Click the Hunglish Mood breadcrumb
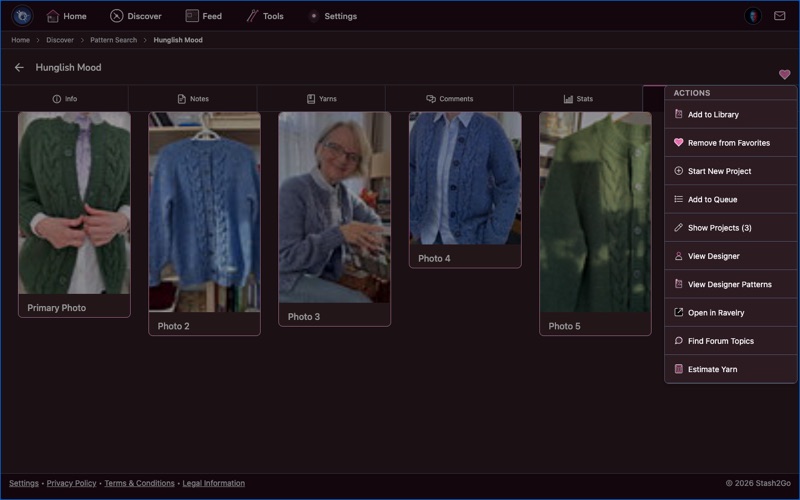800x500 pixels. tap(178, 40)
